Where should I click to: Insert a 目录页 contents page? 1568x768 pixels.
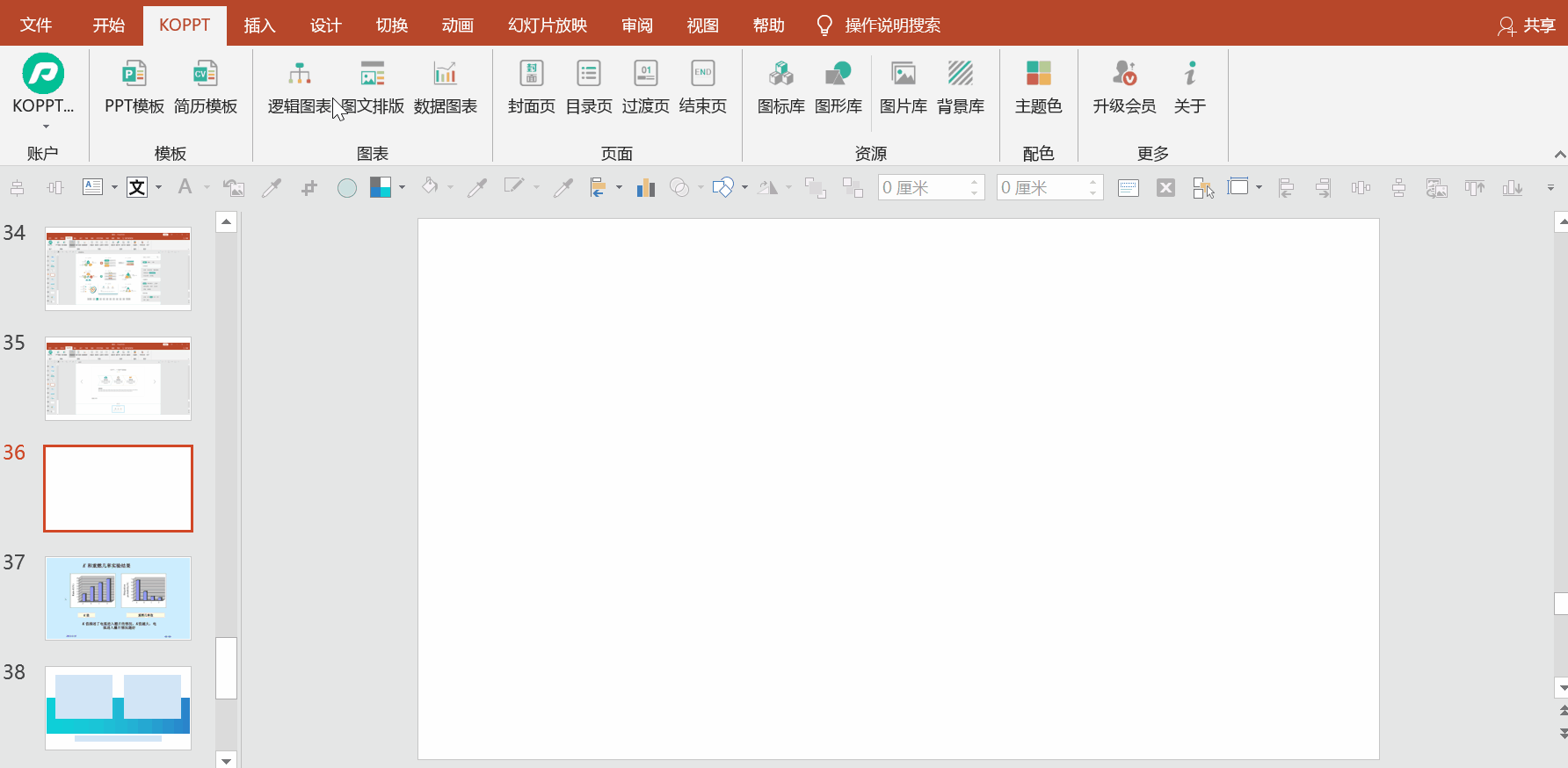coord(589,87)
